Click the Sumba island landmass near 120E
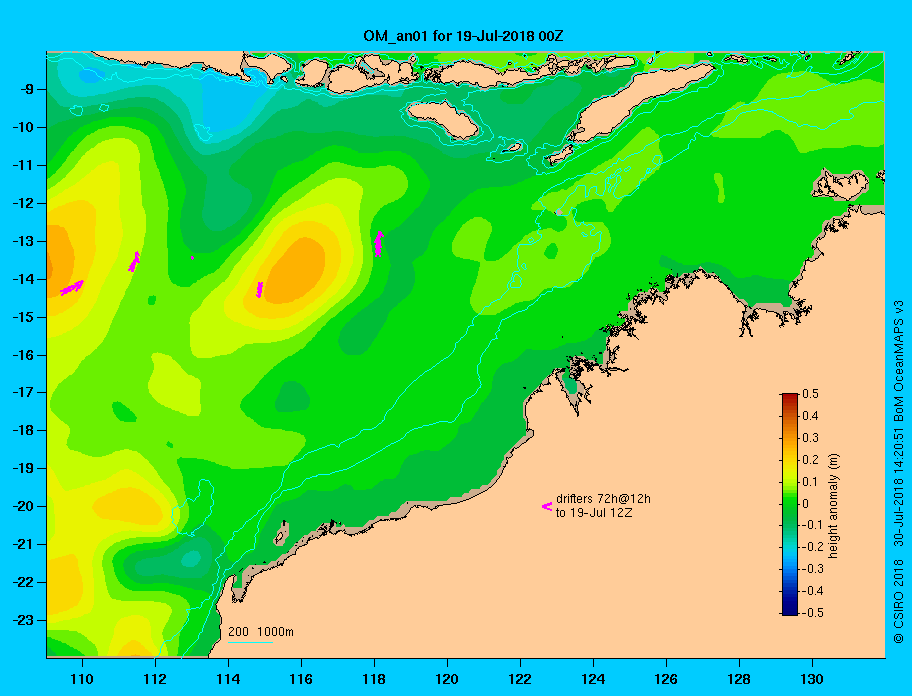This screenshot has height=696, width=912. [x=443, y=120]
